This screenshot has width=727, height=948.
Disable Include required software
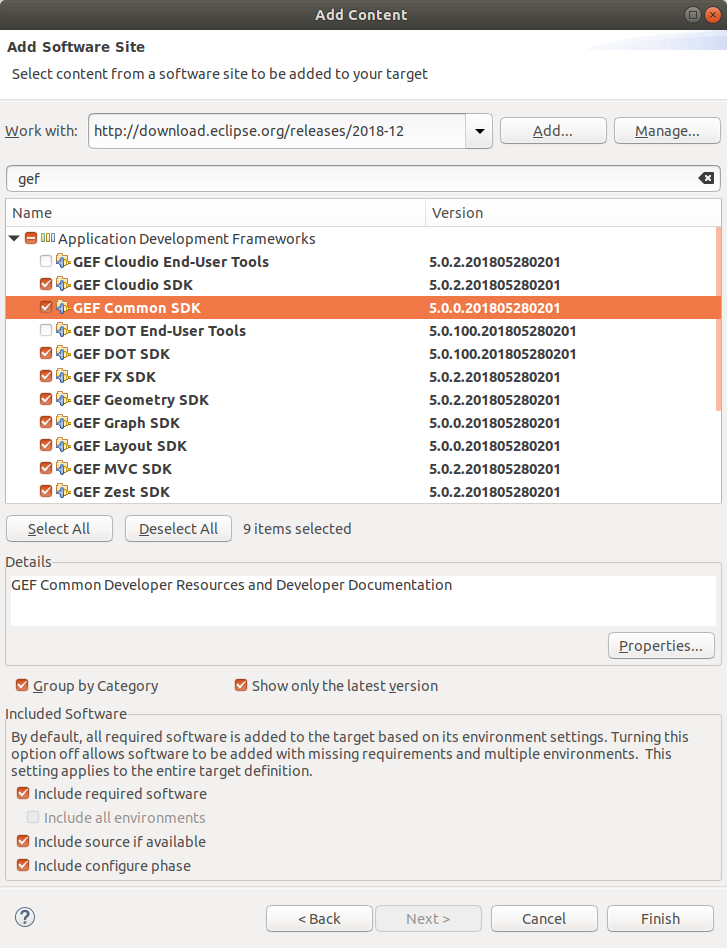(x=23, y=793)
